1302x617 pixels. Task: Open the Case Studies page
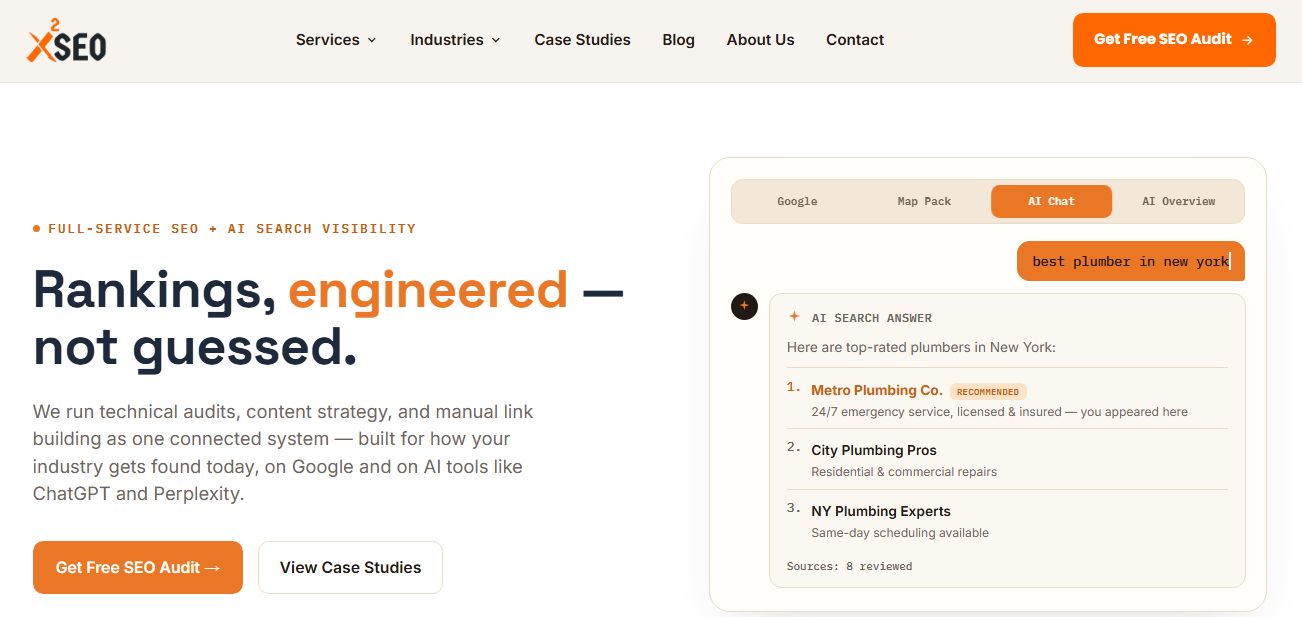[582, 40]
